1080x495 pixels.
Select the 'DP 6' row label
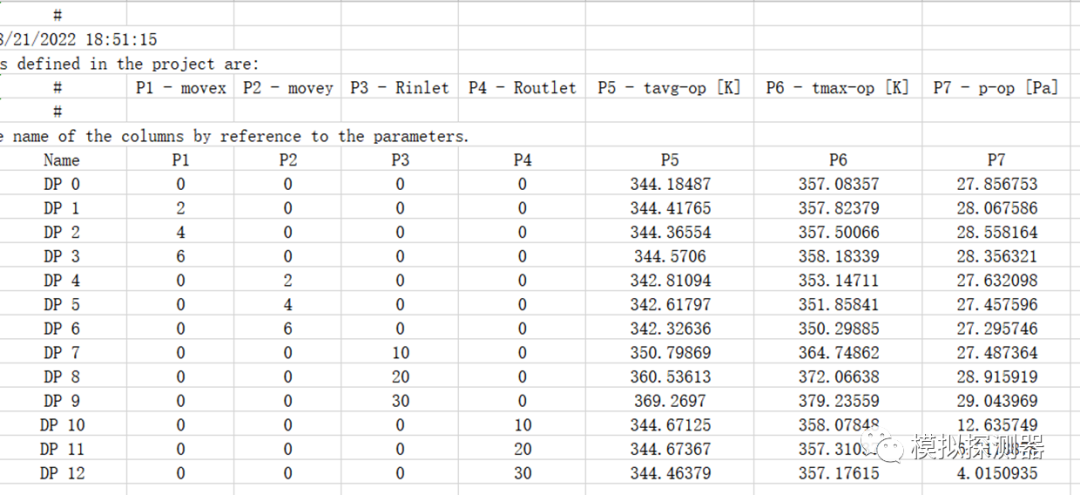62,328
